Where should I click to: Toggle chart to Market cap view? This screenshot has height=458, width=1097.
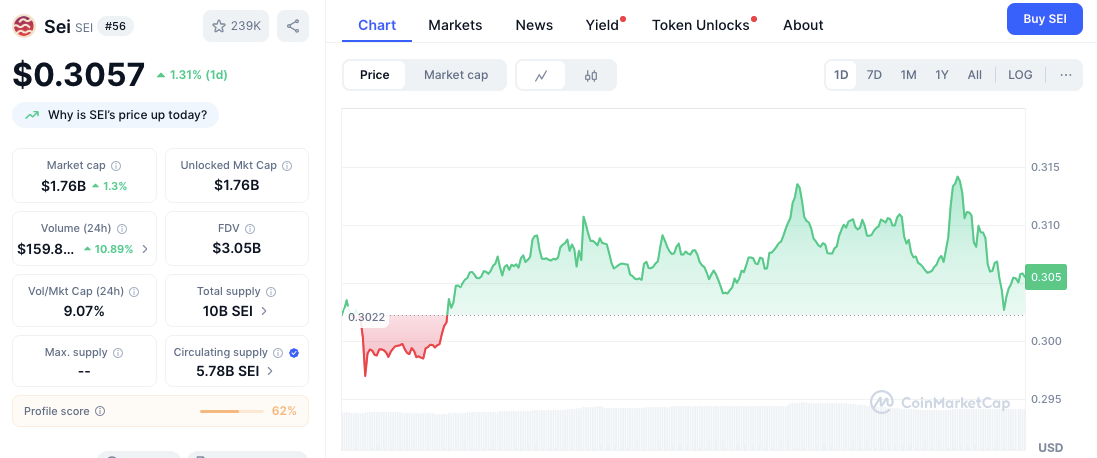point(456,75)
